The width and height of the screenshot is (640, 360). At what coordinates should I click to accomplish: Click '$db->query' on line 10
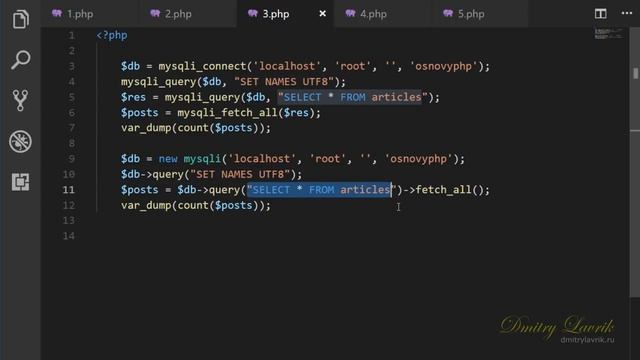(x=152, y=174)
